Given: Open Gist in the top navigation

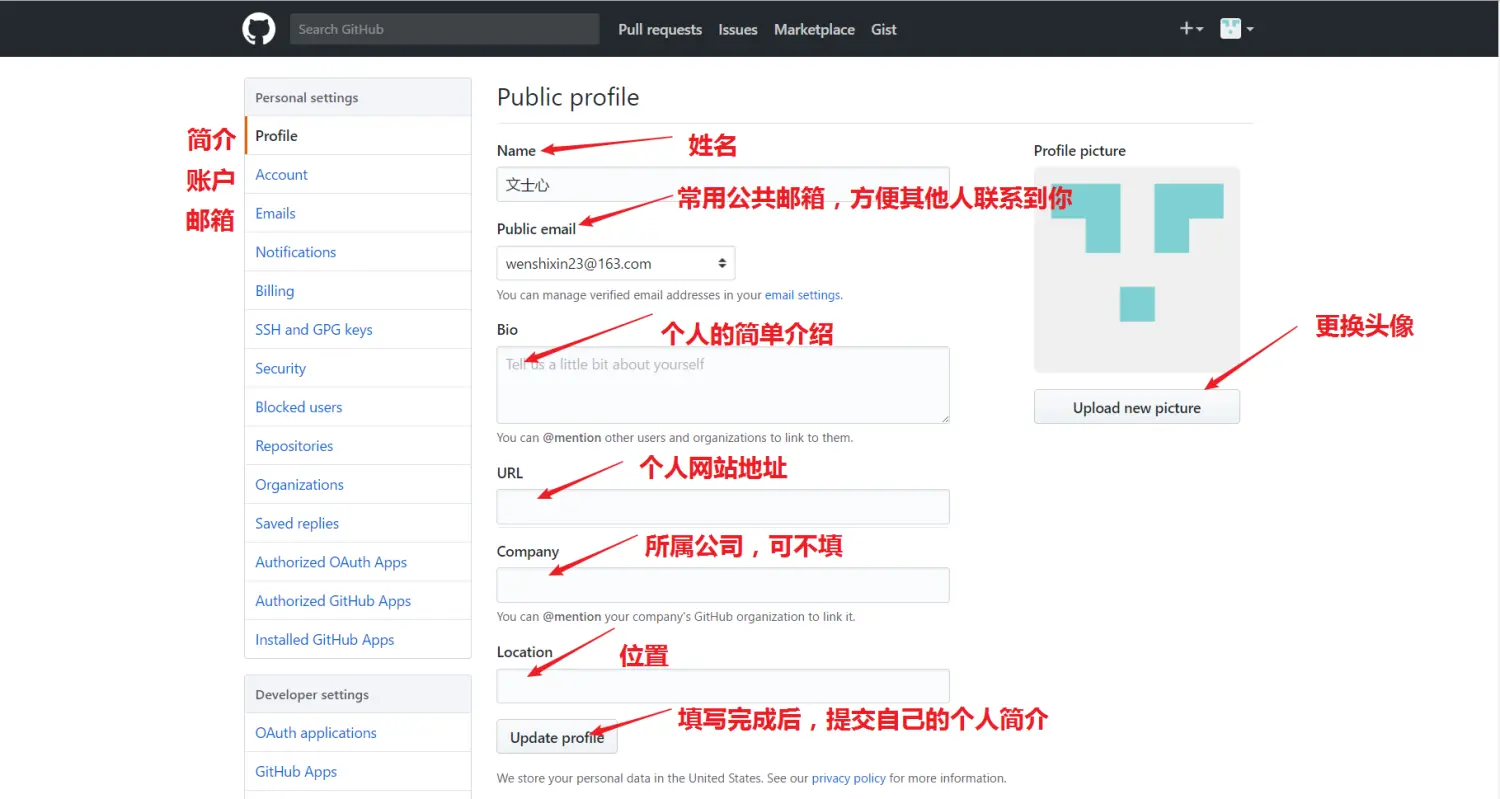Looking at the screenshot, I should pos(884,30).
